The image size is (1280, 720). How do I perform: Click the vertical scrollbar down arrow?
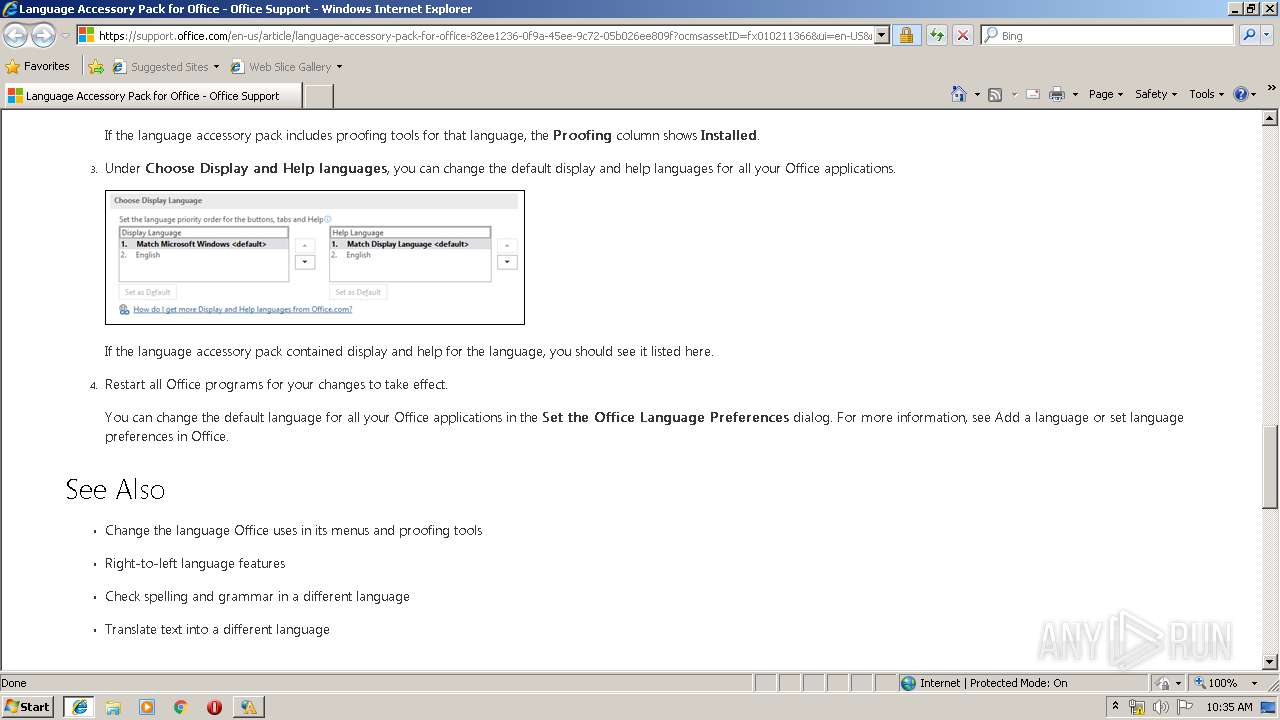point(1270,661)
